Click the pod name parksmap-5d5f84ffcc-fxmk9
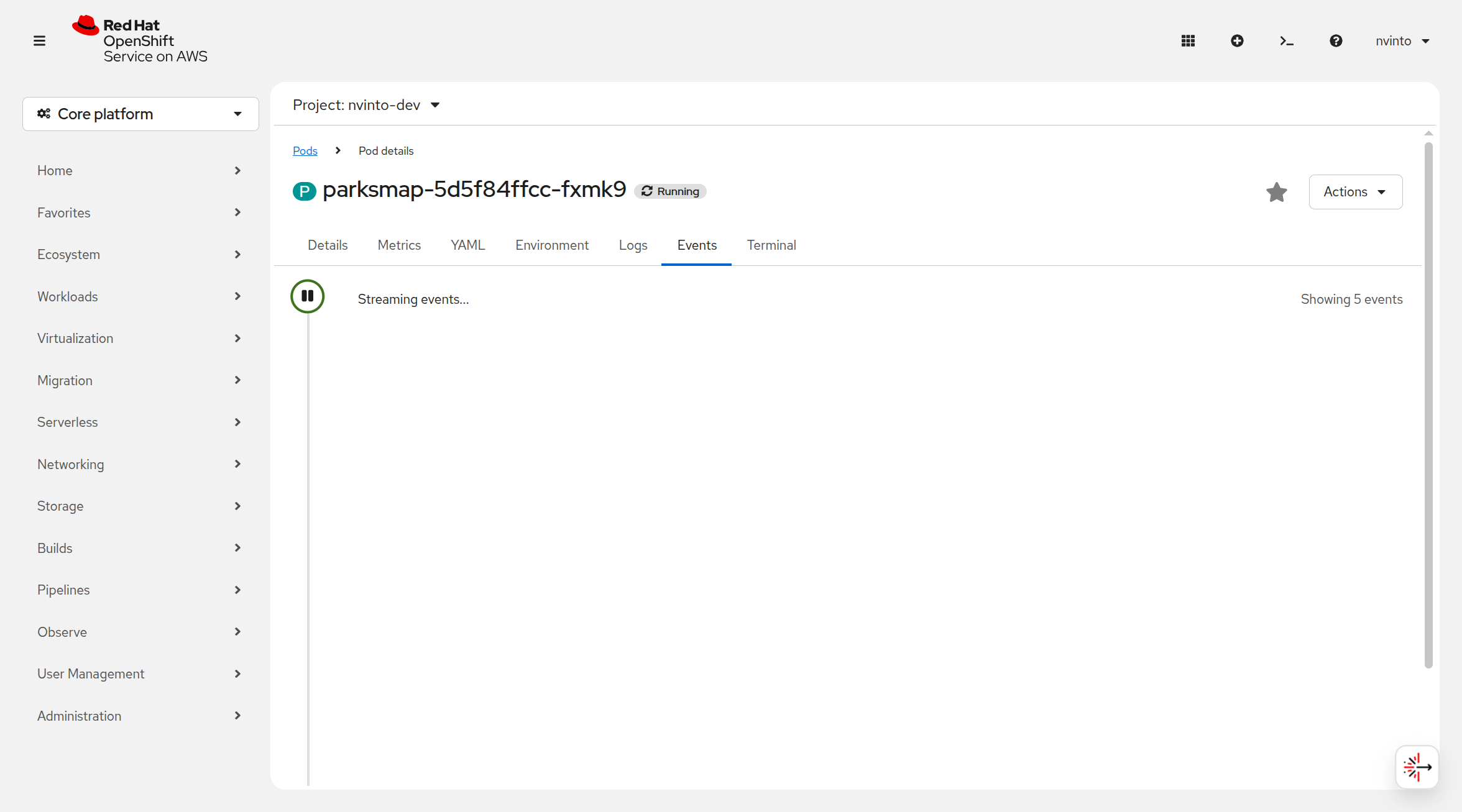 click(474, 189)
